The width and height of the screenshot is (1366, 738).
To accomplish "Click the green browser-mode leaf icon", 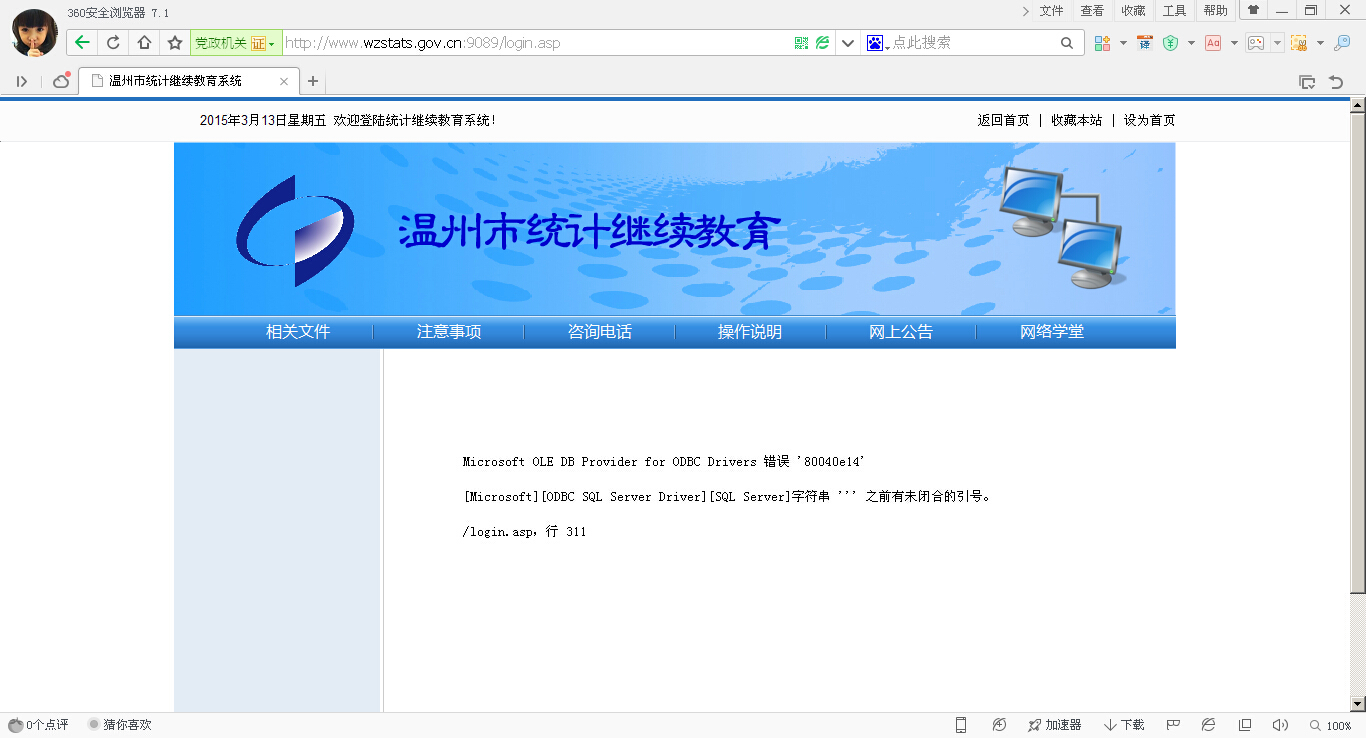I will click(x=822, y=43).
